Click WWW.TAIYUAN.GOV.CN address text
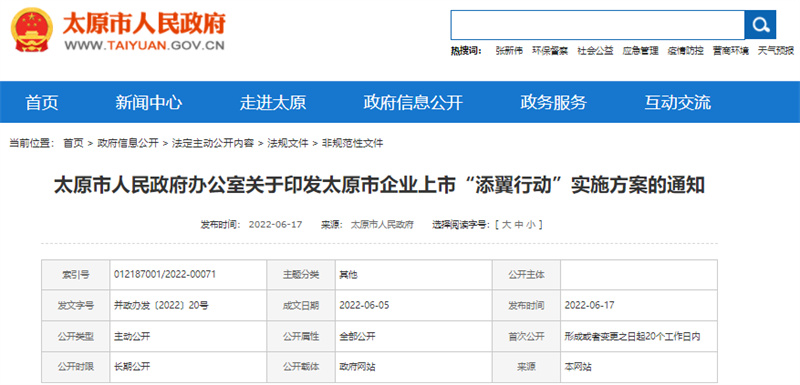The height and width of the screenshot is (385, 800). tap(144, 45)
